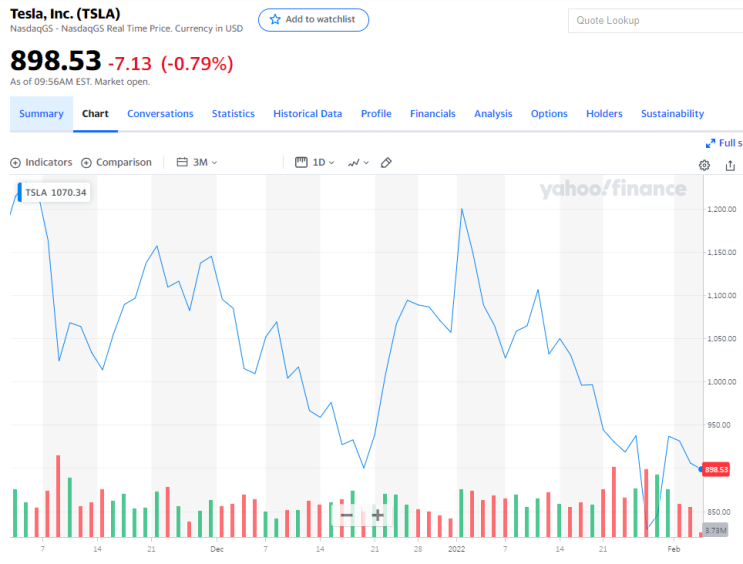This screenshot has width=743, height=564.
Task: Click the share chart icon
Action: tap(730, 165)
